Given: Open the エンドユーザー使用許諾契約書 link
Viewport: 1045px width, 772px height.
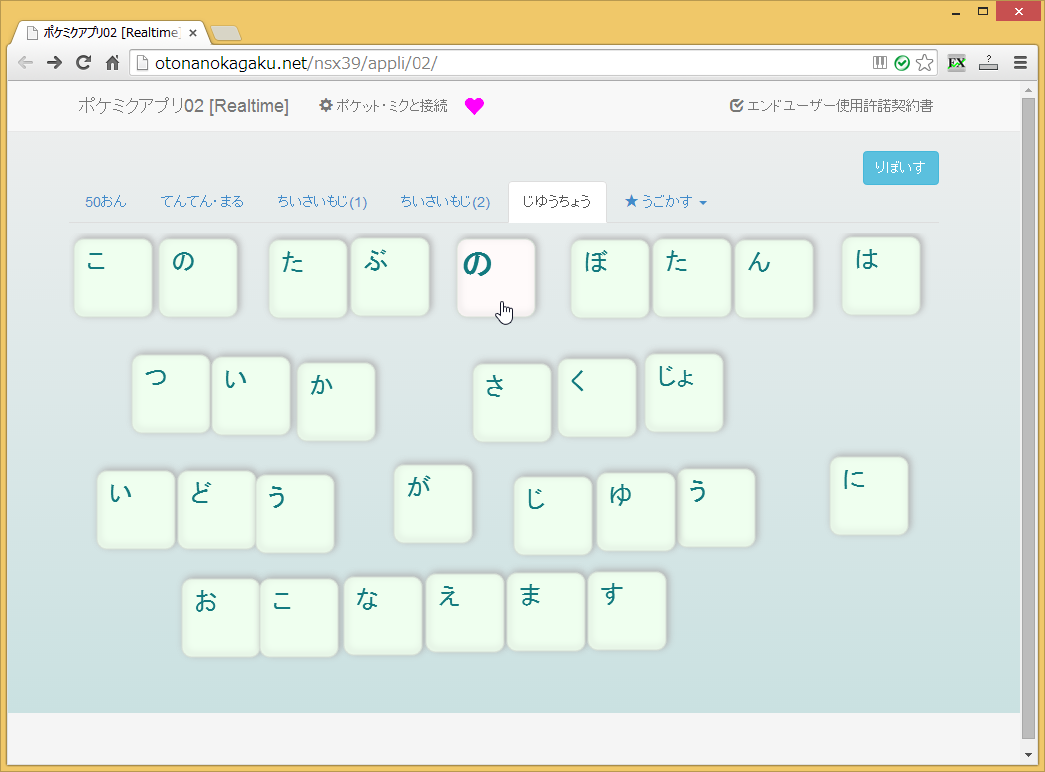Looking at the screenshot, I should [832, 106].
